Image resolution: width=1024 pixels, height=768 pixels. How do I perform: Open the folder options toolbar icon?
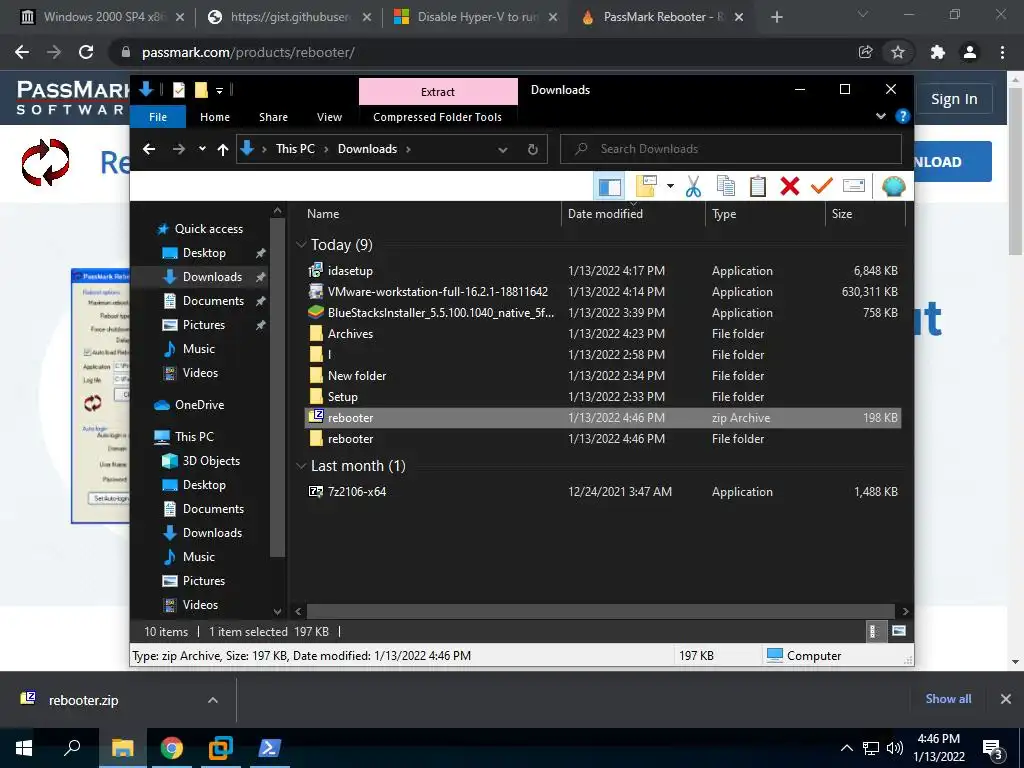[646, 187]
